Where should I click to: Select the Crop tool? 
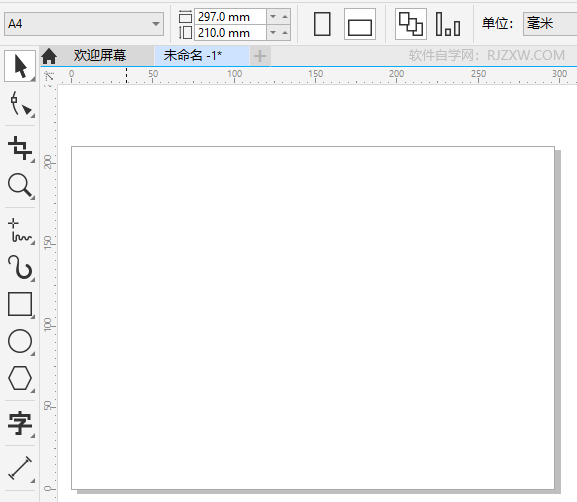point(20,148)
